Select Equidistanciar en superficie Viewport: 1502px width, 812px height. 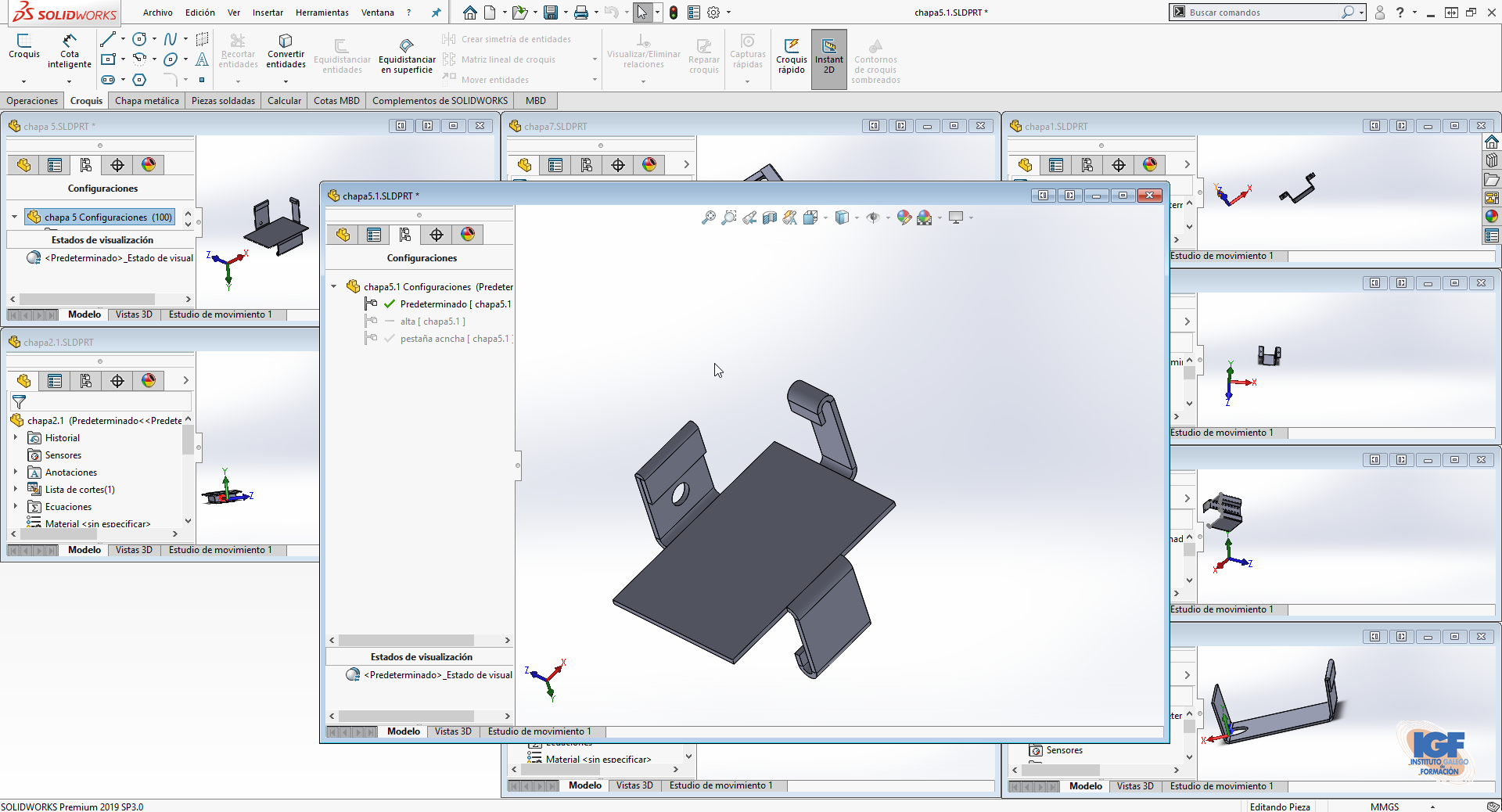pos(406,55)
